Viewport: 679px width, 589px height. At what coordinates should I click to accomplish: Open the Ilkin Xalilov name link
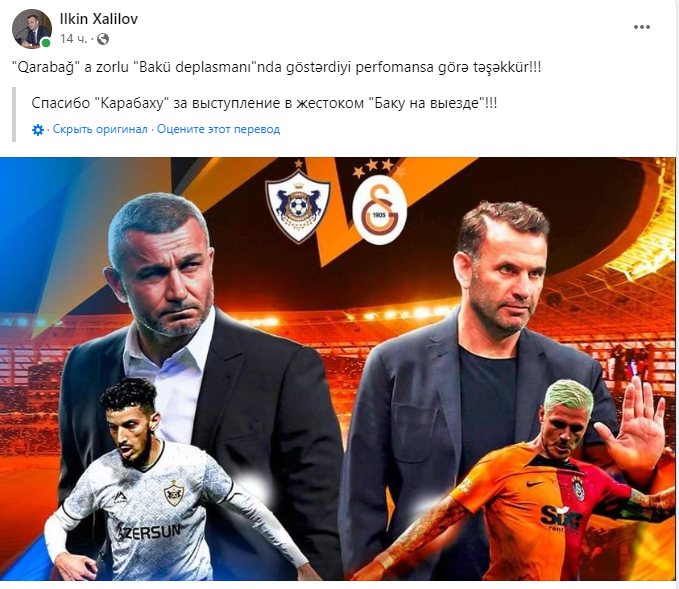[x=99, y=19]
